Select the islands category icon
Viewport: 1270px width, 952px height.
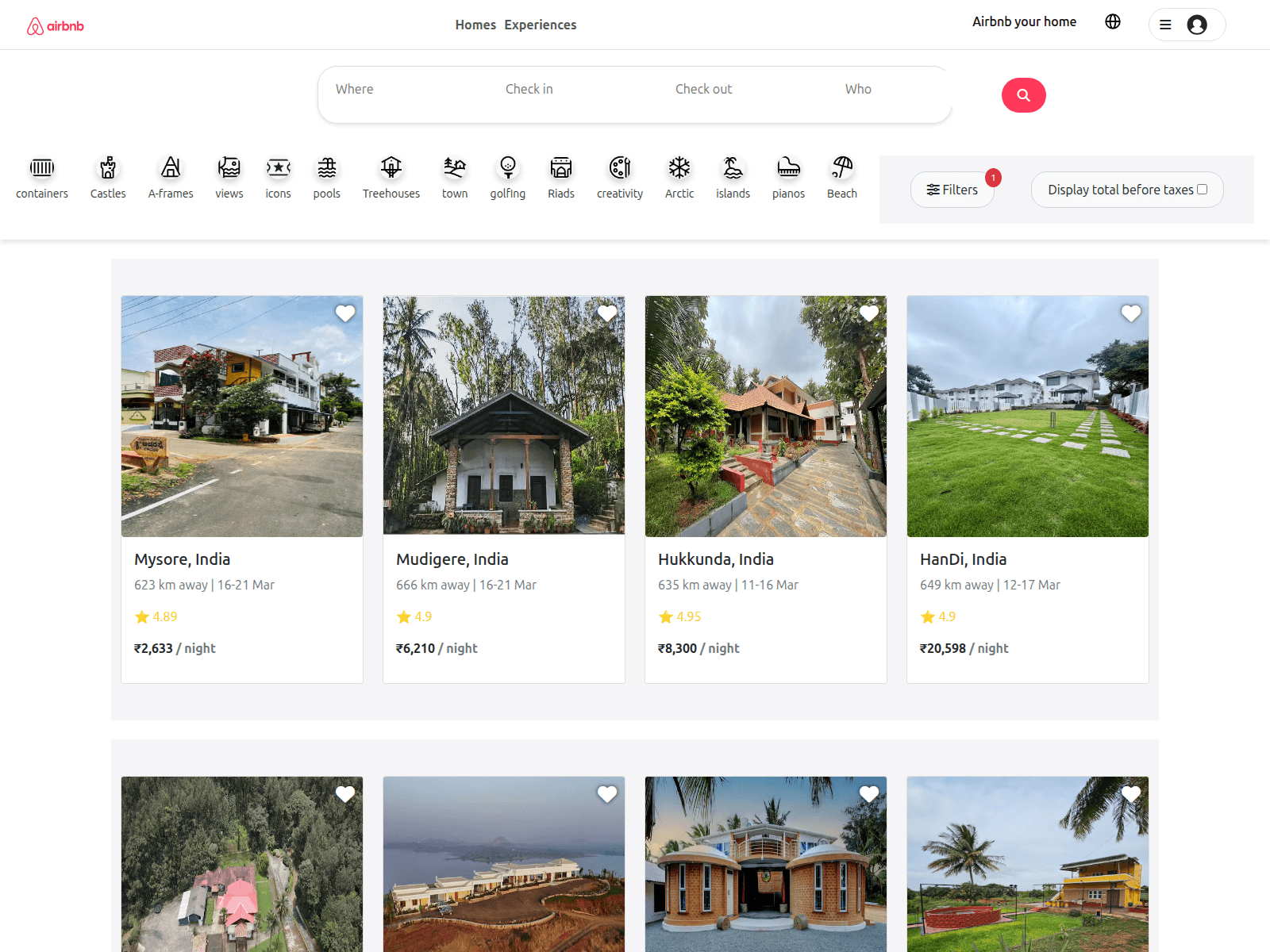[x=733, y=167]
